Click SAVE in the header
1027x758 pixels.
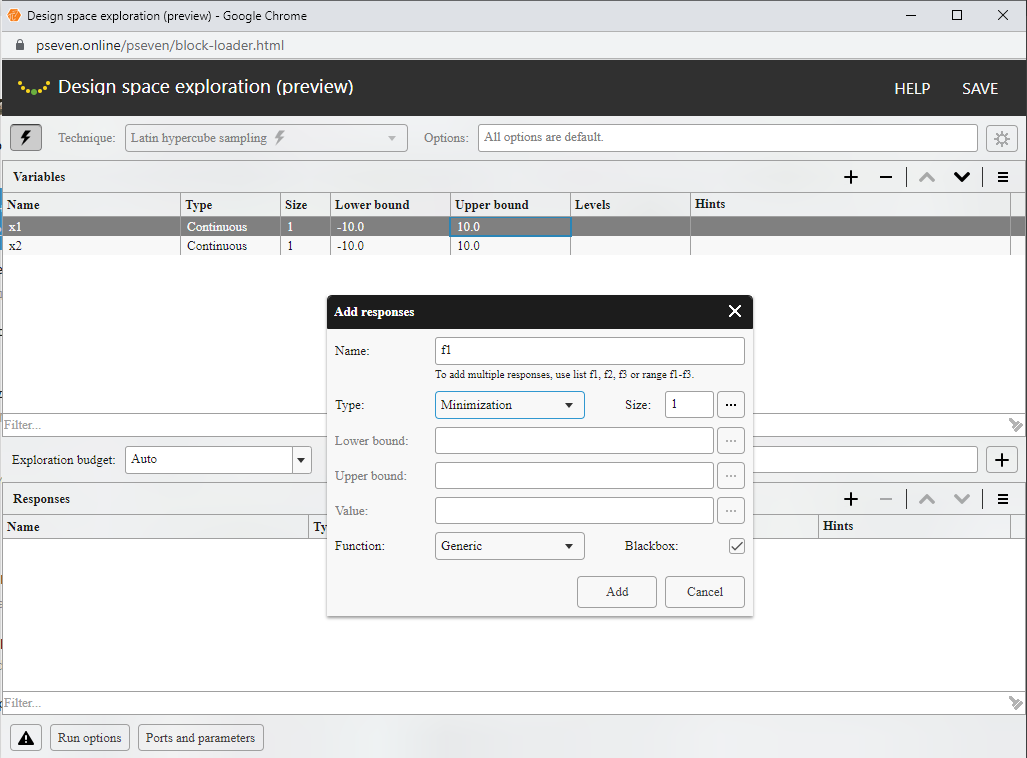pyautogui.click(x=980, y=88)
